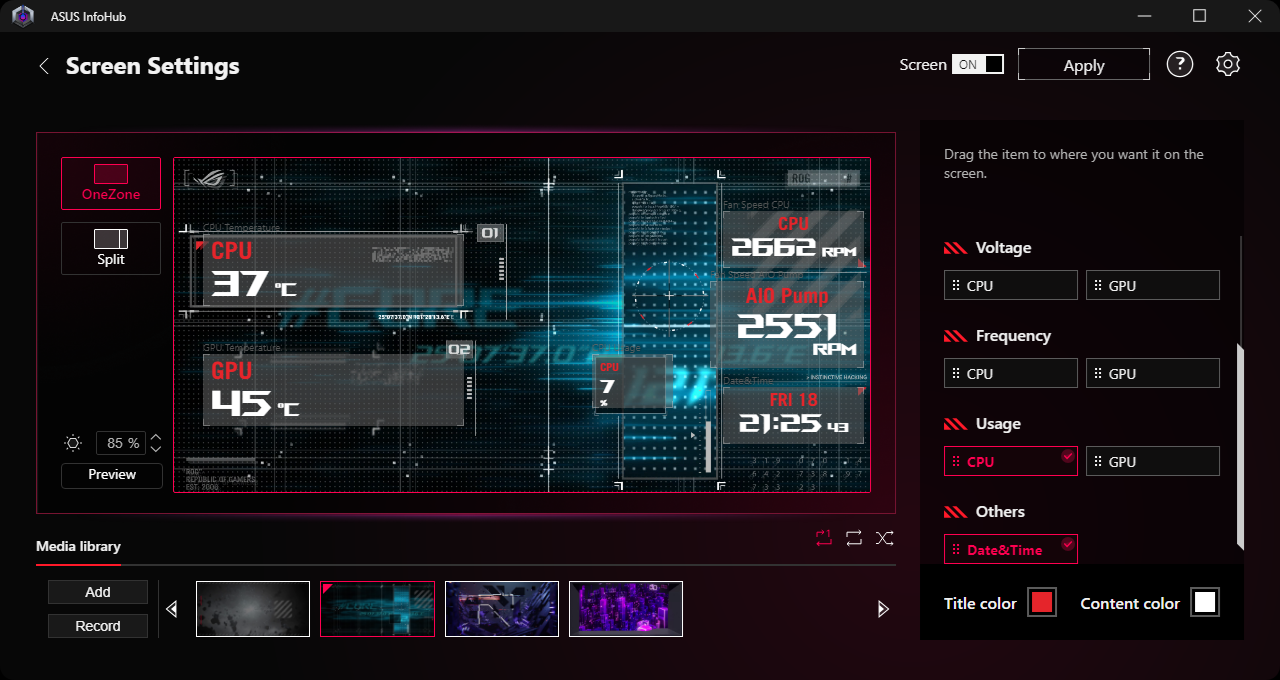This screenshot has width=1280, height=680.
Task: Open the settings gear icon
Action: [x=1228, y=65]
